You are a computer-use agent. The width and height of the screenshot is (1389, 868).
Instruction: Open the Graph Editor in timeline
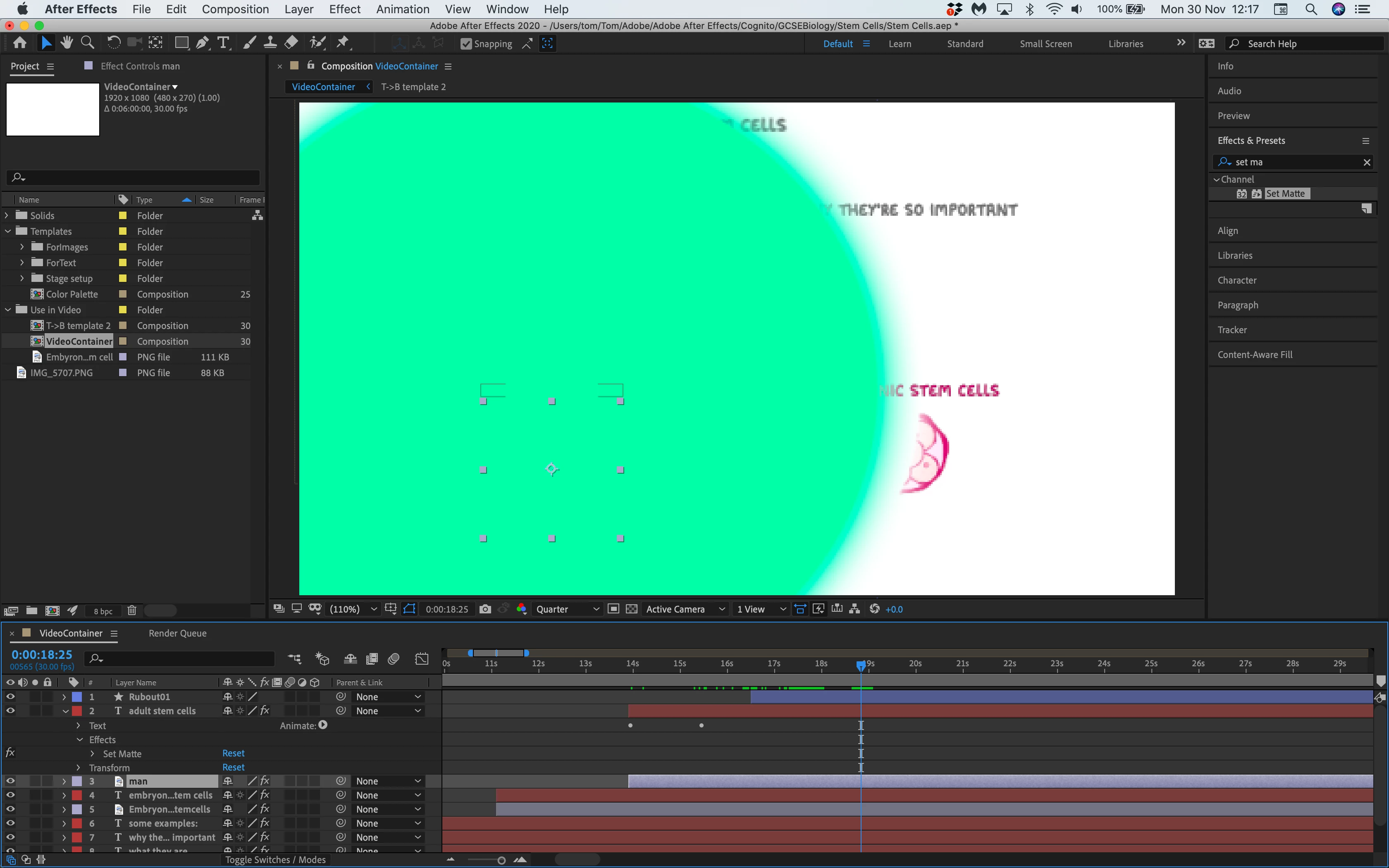coord(422,658)
